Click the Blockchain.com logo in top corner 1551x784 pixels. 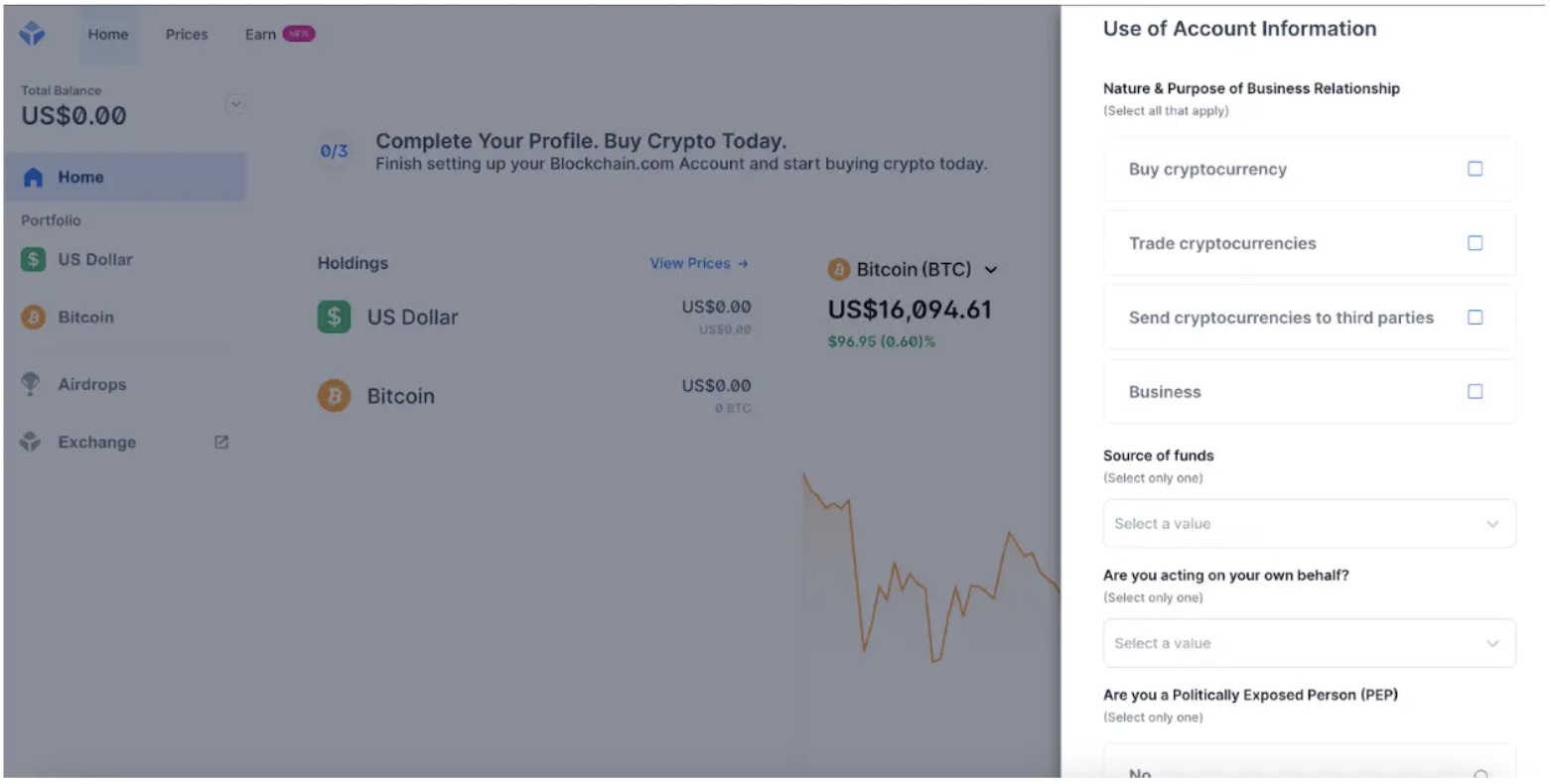click(x=31, y=32)
